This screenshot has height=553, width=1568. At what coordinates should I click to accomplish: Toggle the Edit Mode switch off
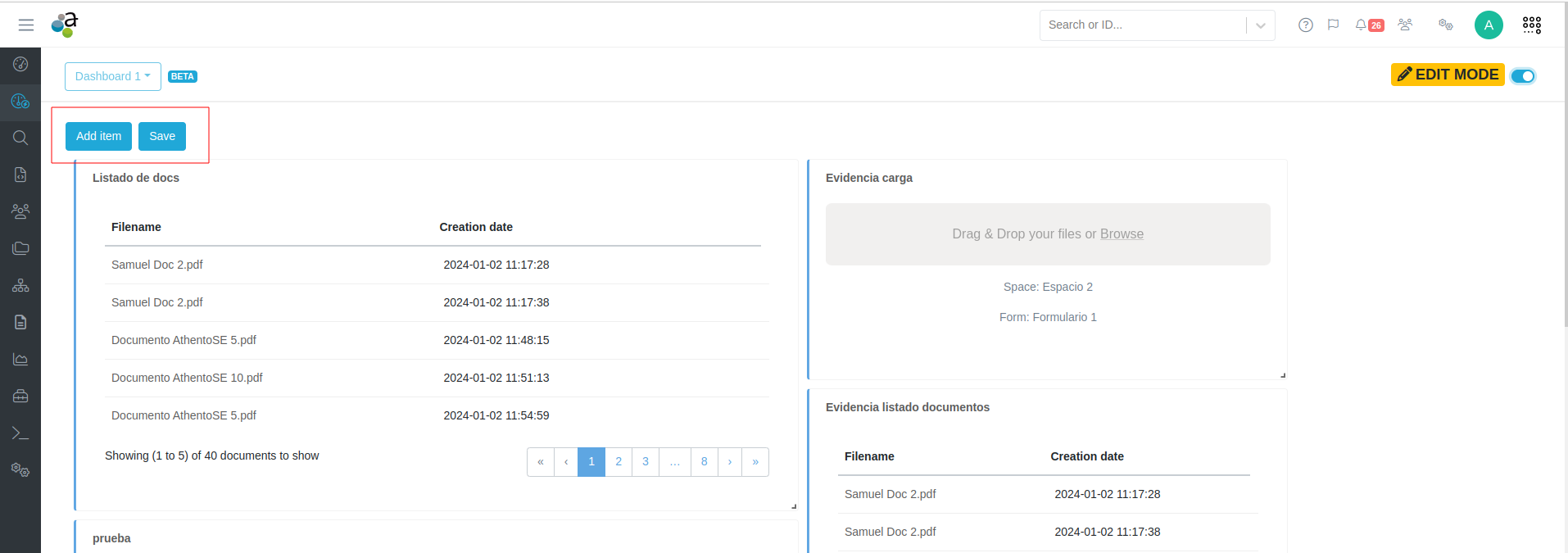pos(1523,76)
